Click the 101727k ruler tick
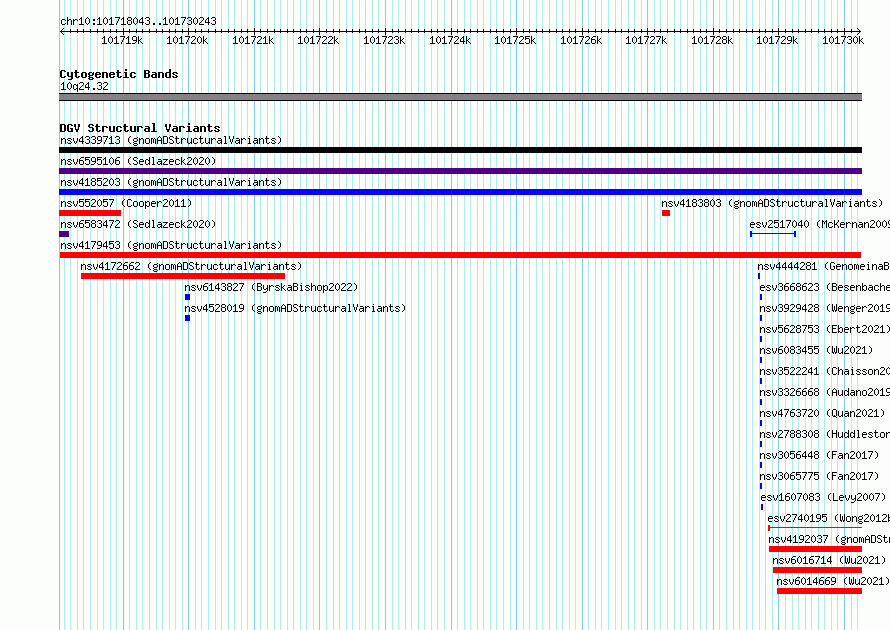Screen dimensions: 890x630 (646, 40)
